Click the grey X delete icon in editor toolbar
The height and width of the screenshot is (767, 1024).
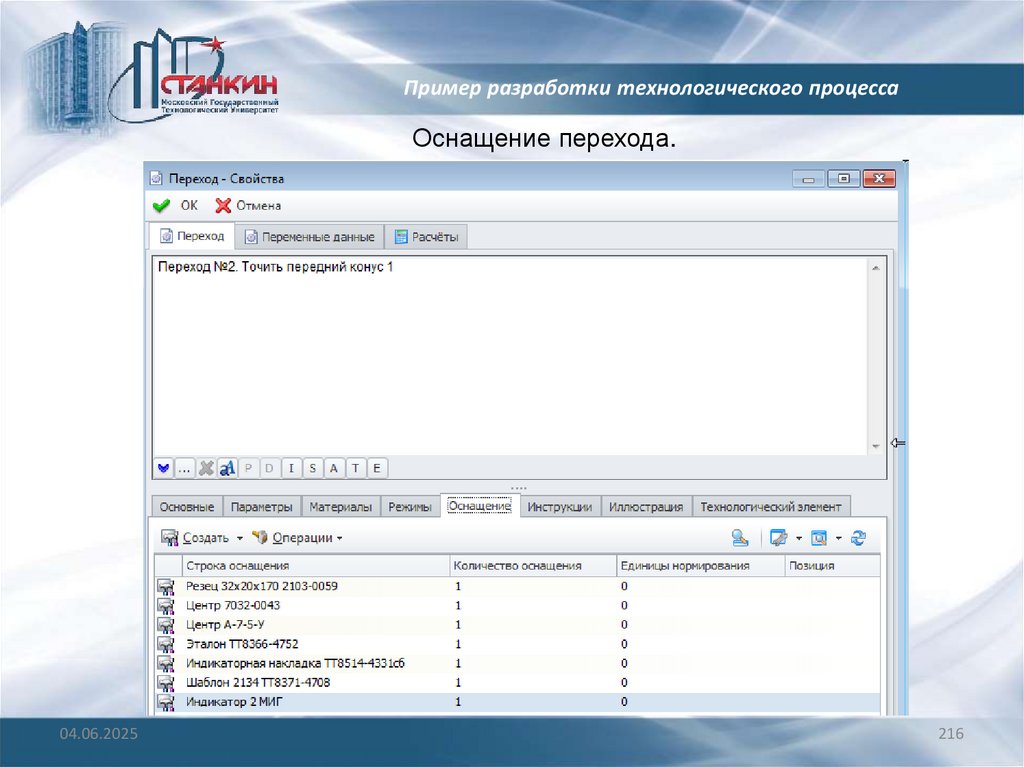[206, 468]
